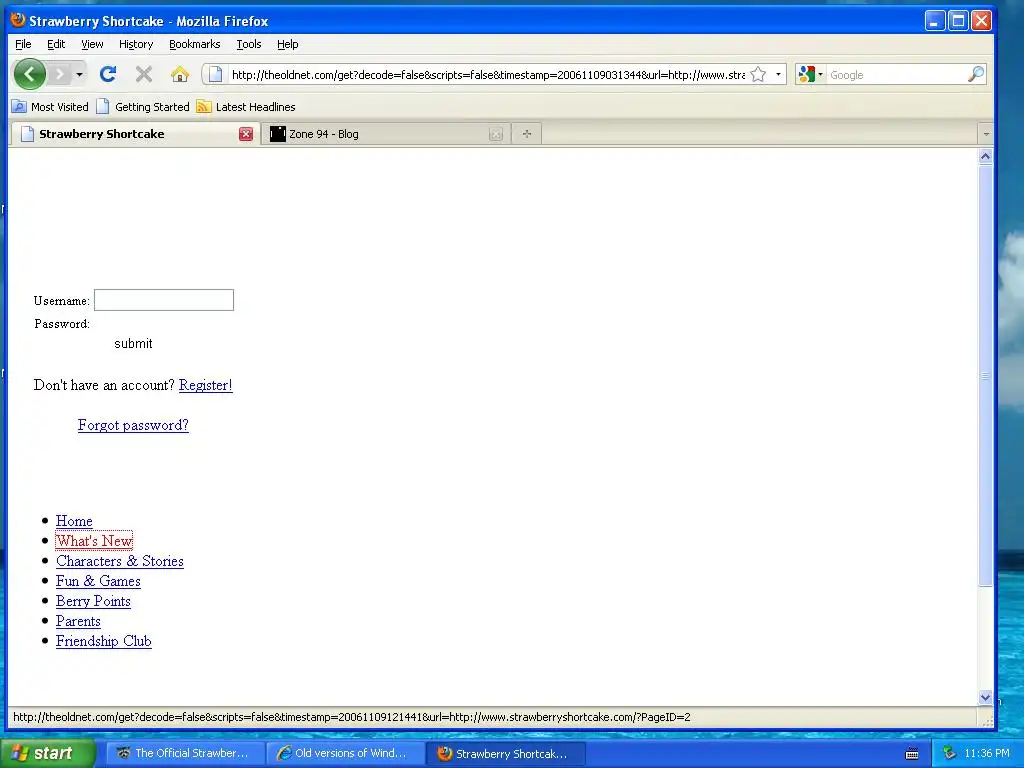The image size is (1024, 768).
Task: Switch to The Official Strawber... taskbar window
Action: (x=185, y=753)
